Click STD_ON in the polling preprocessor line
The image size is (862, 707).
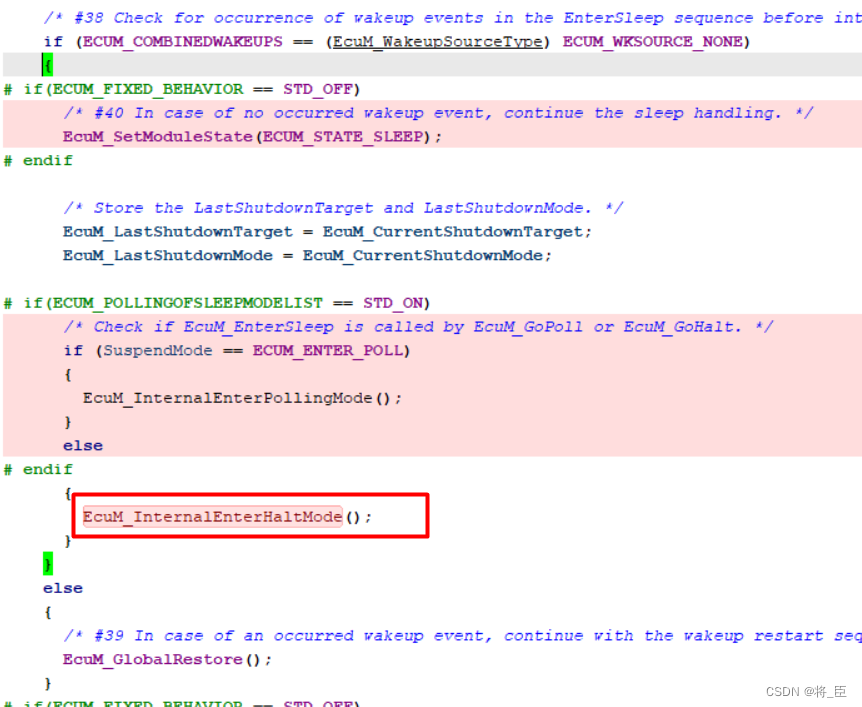coord(393,303)
